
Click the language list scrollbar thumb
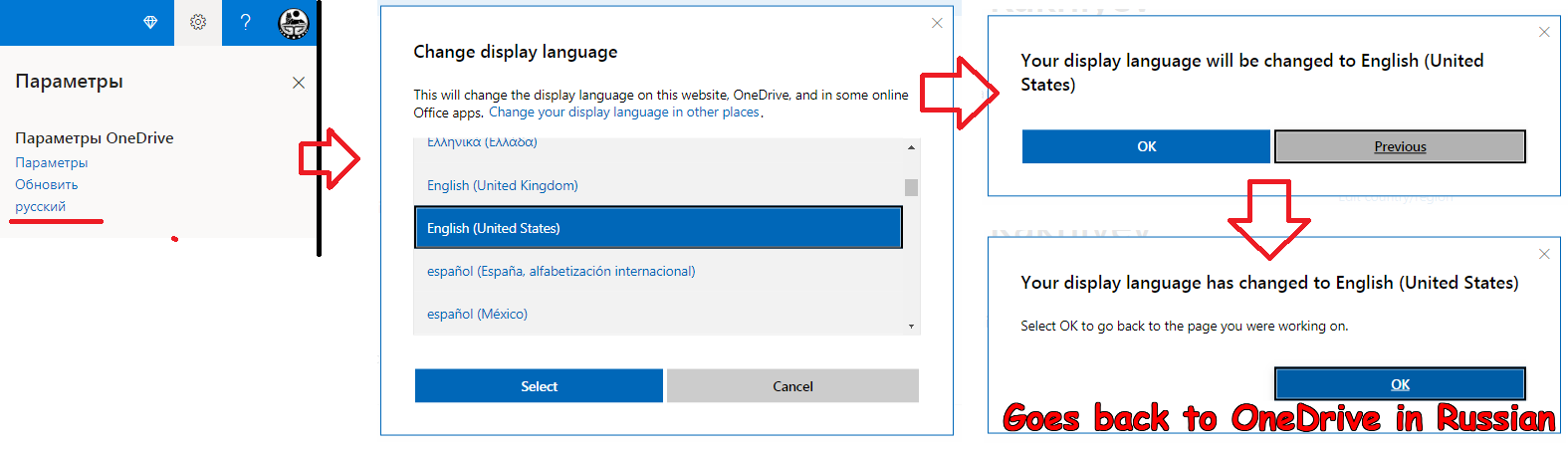click(911, 187)
